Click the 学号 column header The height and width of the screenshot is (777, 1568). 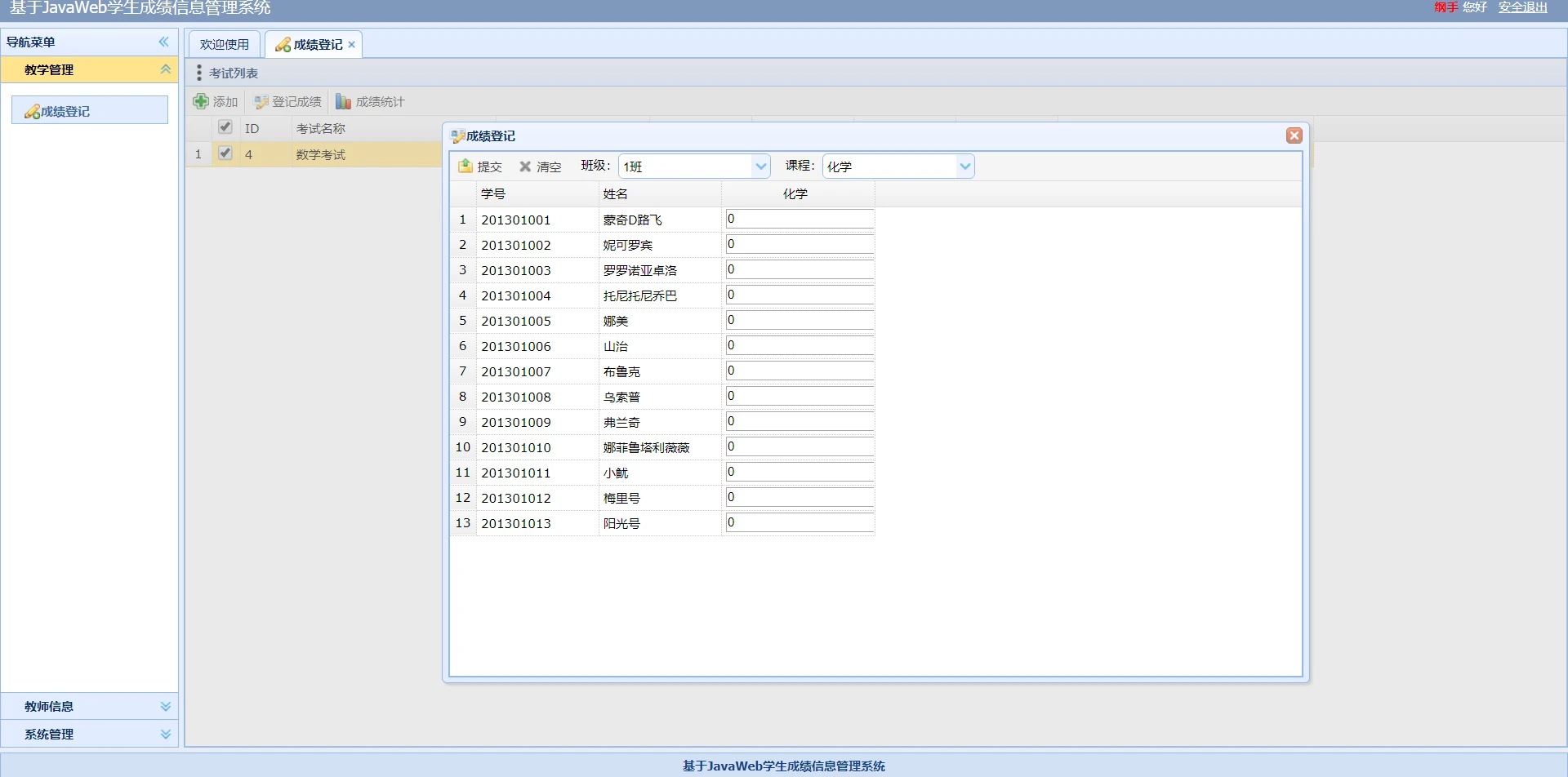[537, 194]
